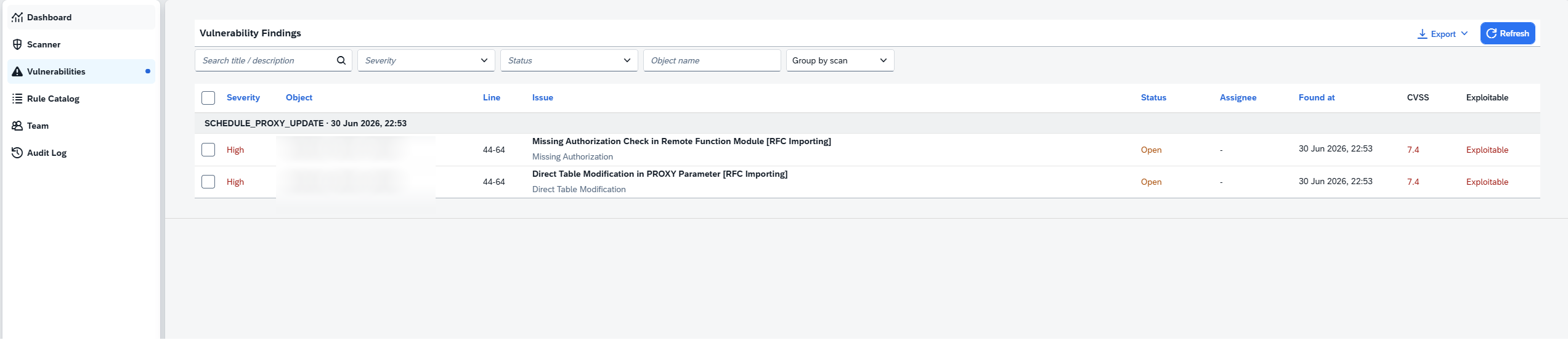Click the Vulnerabilities warning triangle icon

17,71
